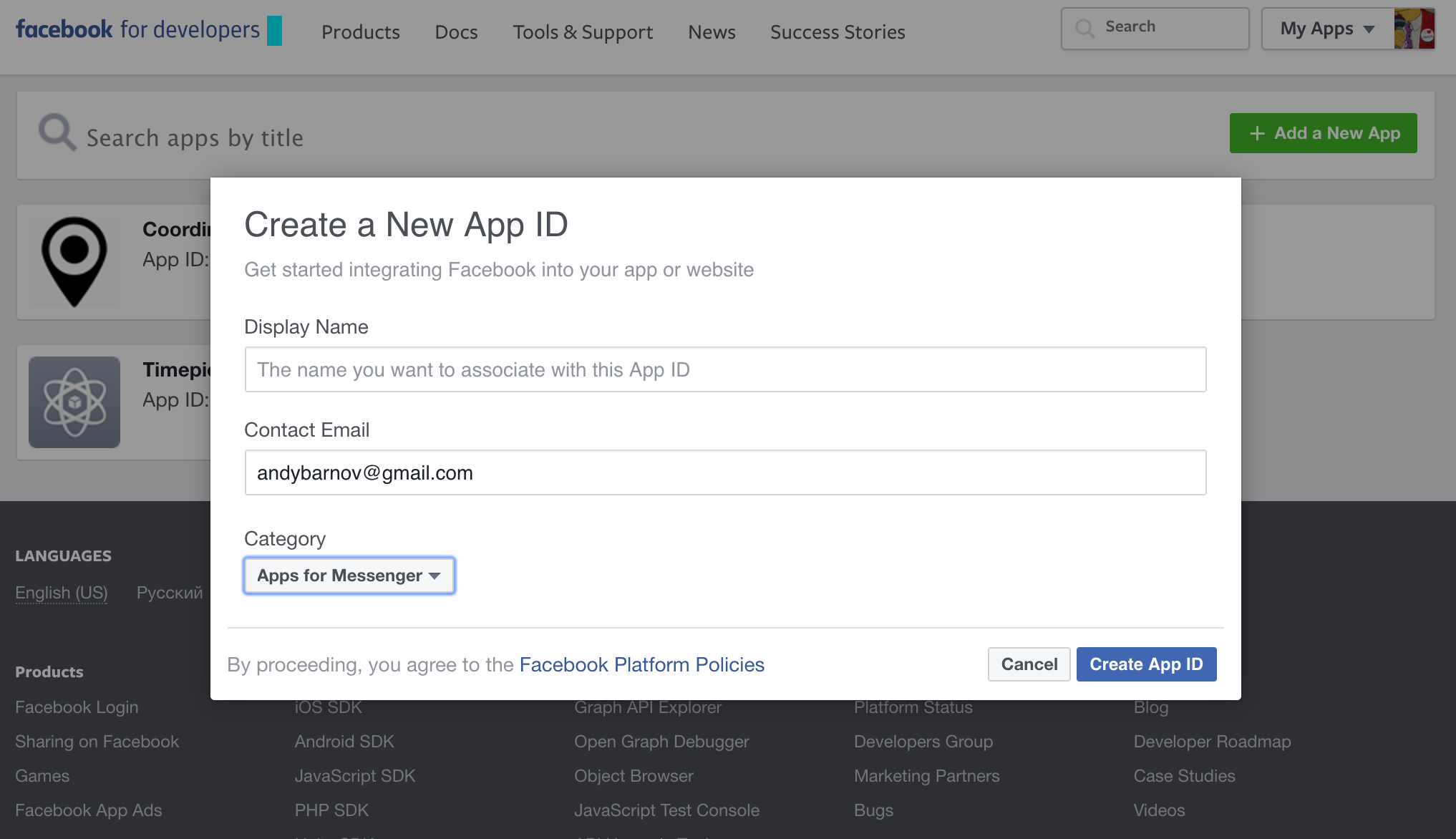
Task: Cancel the new app dialog
Action: 1029,664
